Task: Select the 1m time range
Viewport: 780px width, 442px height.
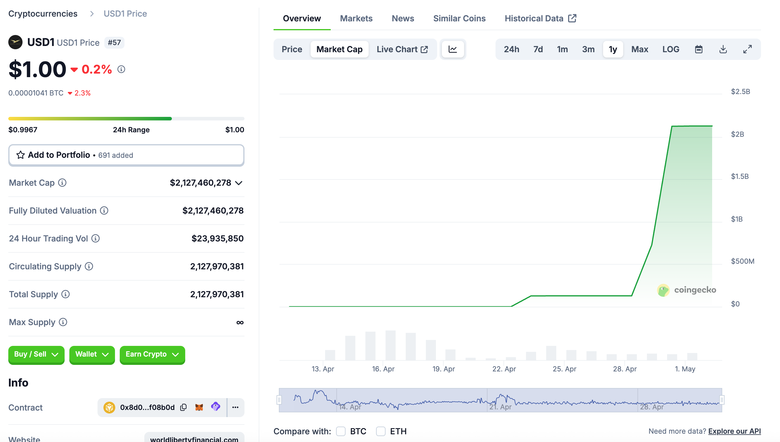Action: pos(562,49)
